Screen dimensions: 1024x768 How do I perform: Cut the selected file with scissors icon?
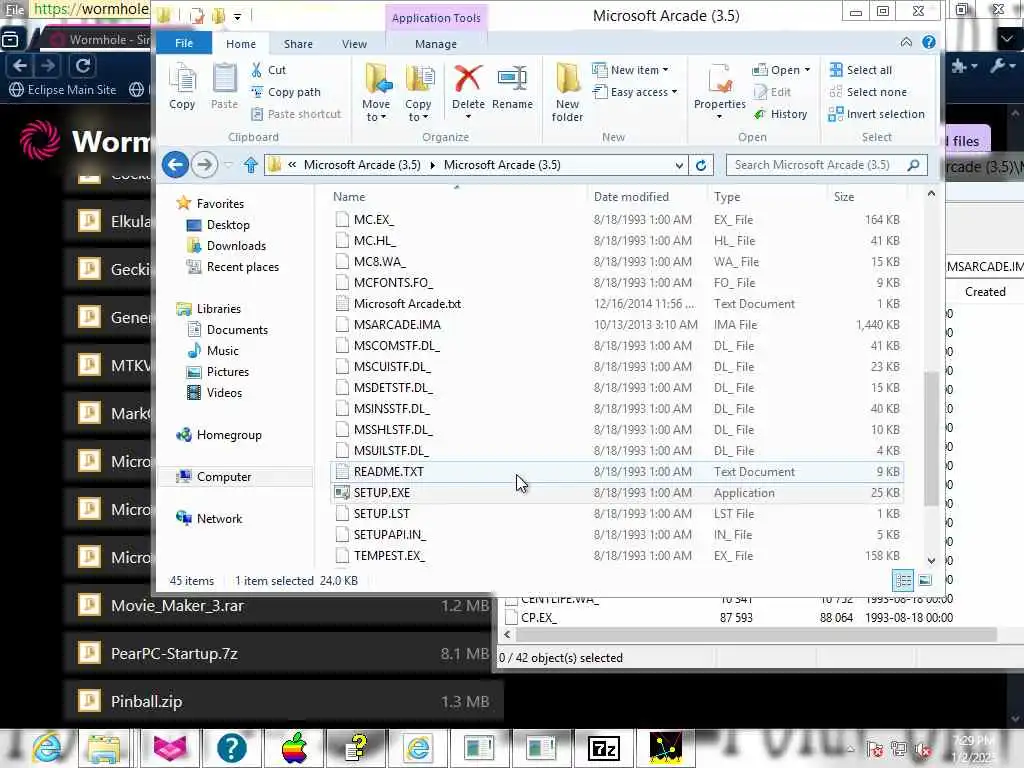click(268, 70)
